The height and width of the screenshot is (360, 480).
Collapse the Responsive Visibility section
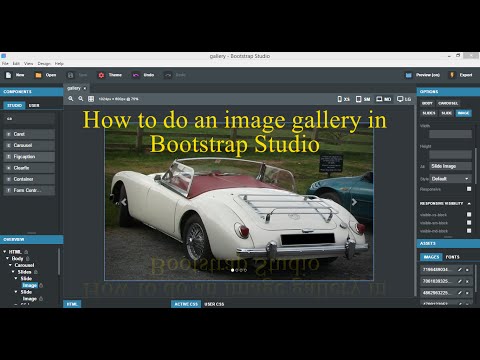click(469, 203)
